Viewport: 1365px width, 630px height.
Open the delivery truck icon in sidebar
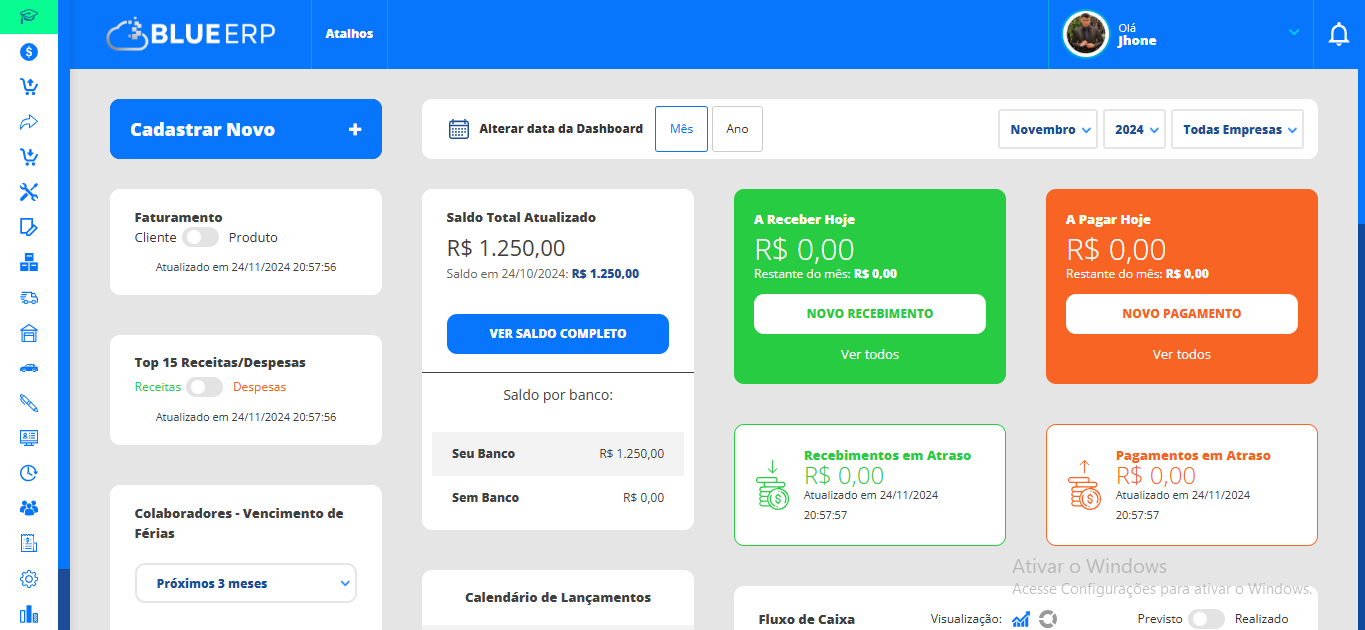(x=29, y=297)
